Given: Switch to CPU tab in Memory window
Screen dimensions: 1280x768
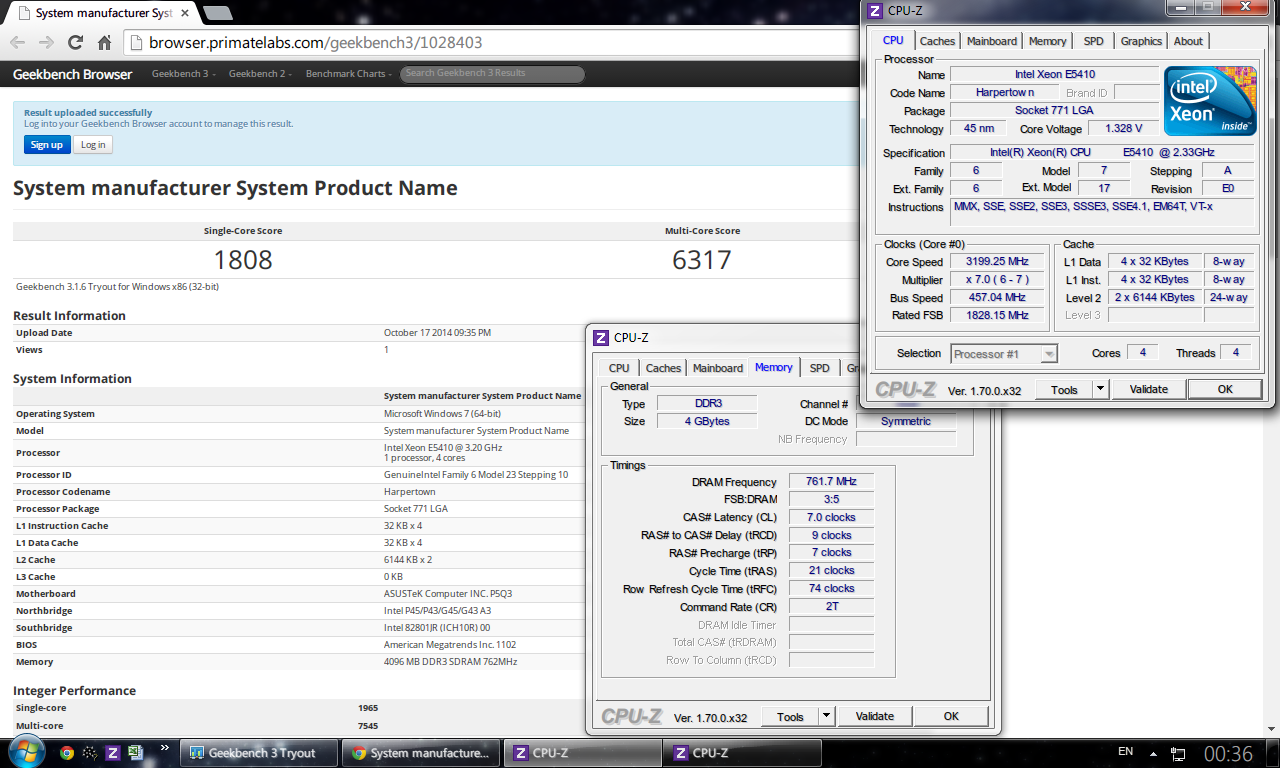Looking at the screenshot, I should [619, 368].
